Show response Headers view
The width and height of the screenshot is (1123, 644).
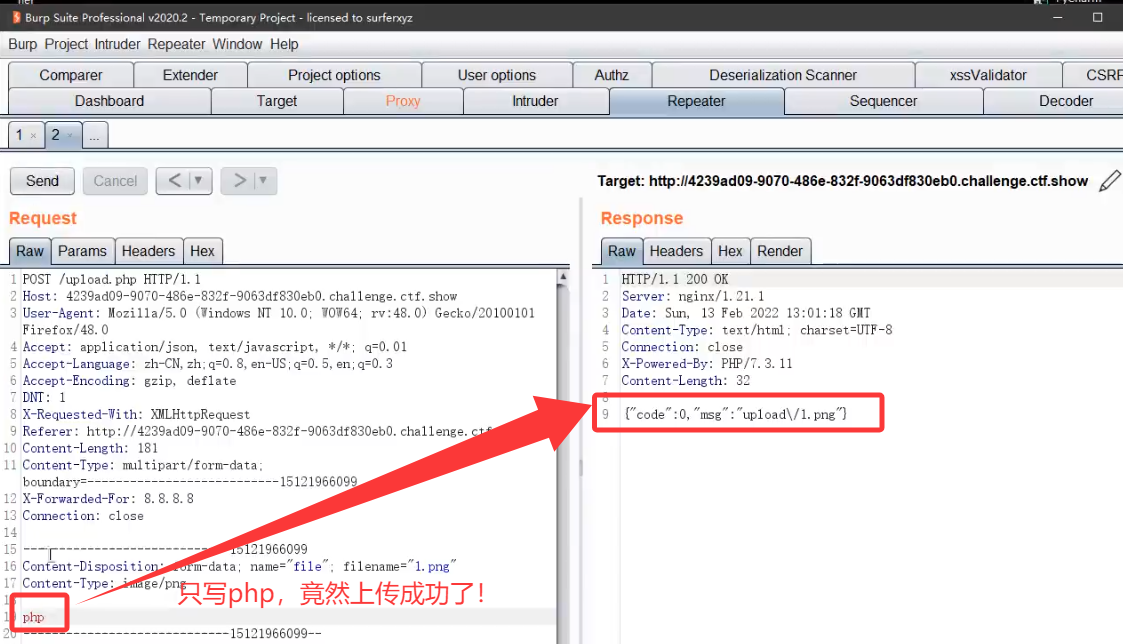click(x=676, y=251)
